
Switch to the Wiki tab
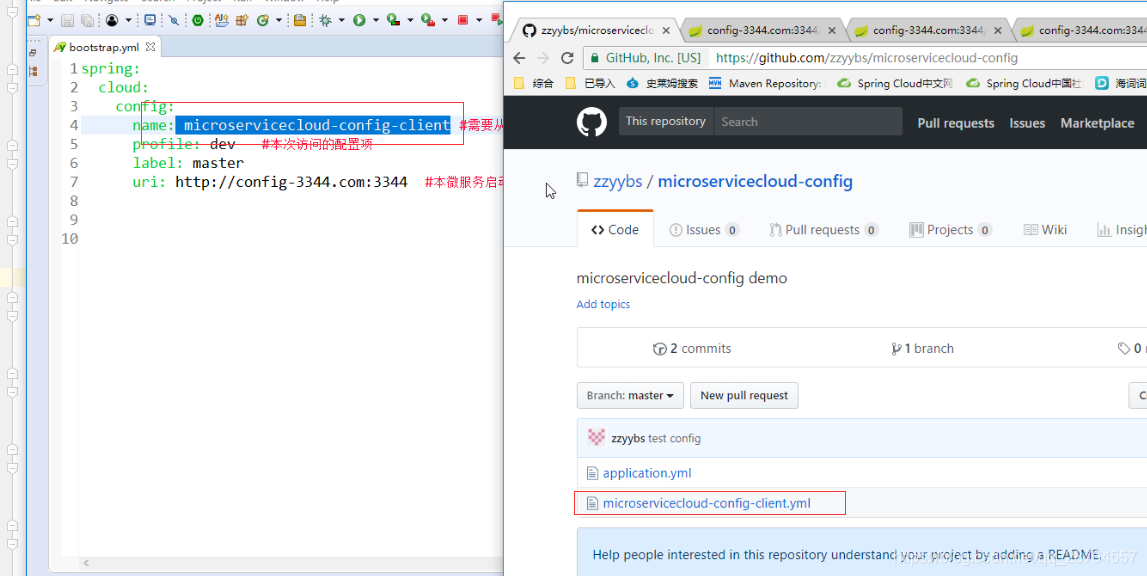coord(1045,230)
